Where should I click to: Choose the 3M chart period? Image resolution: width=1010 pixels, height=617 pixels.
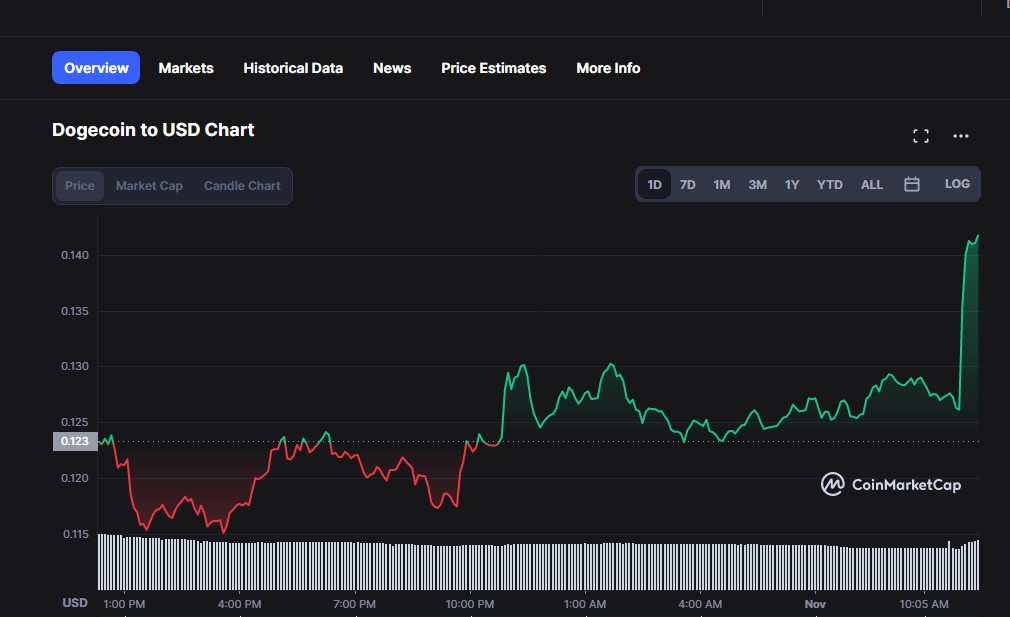(757, 184)
